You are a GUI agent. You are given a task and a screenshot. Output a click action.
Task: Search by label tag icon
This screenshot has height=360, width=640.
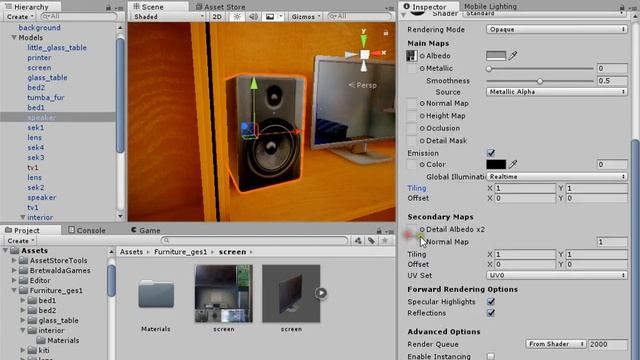point(371,241)
